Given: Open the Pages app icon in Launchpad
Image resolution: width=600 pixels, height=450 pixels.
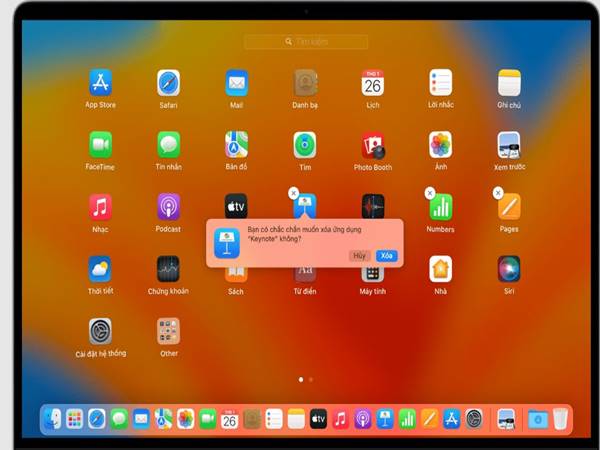Looking at the screenshot, I should click(509, 207).
